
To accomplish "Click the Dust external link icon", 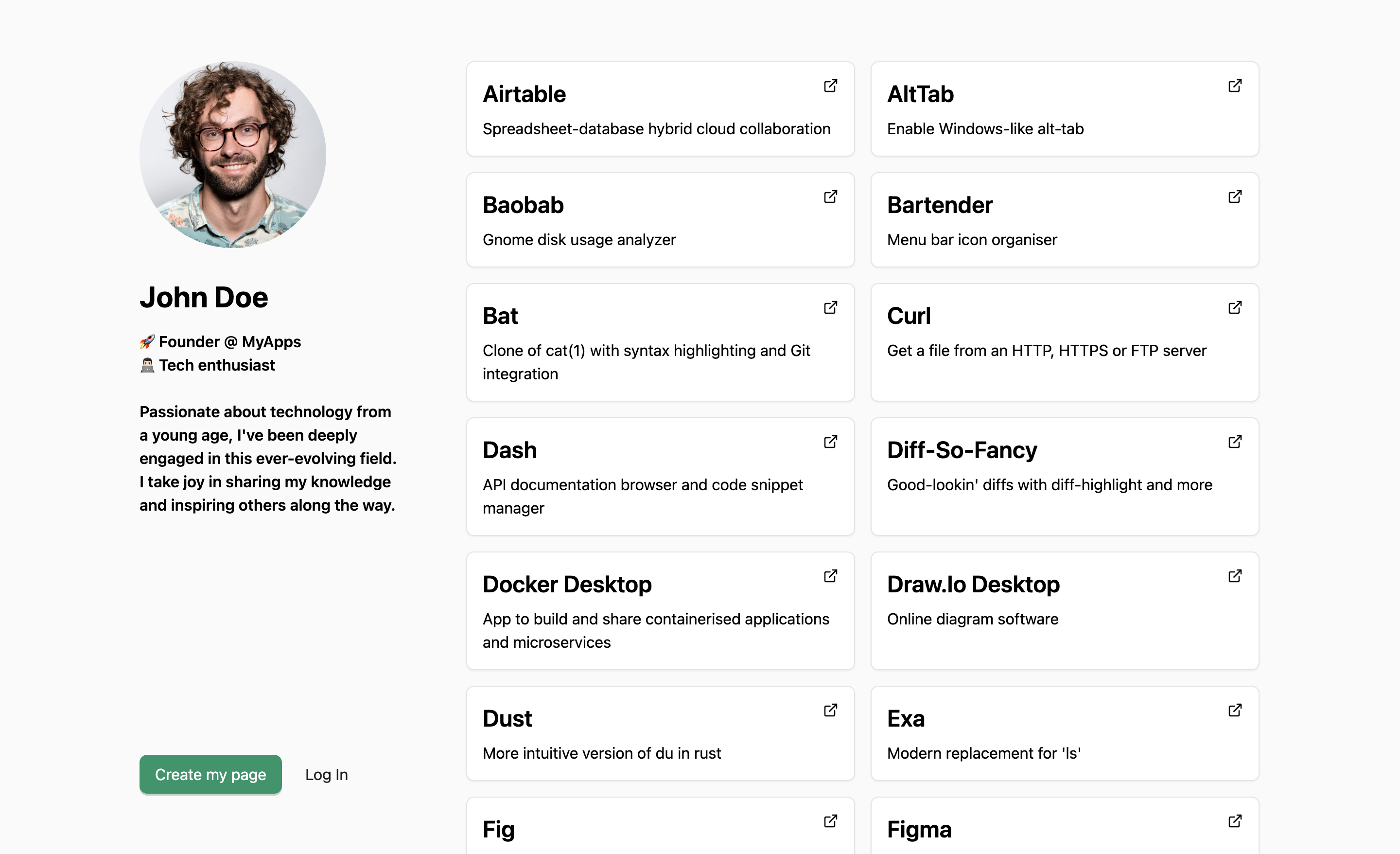I will pyautogui.click(x=830, y=710).
